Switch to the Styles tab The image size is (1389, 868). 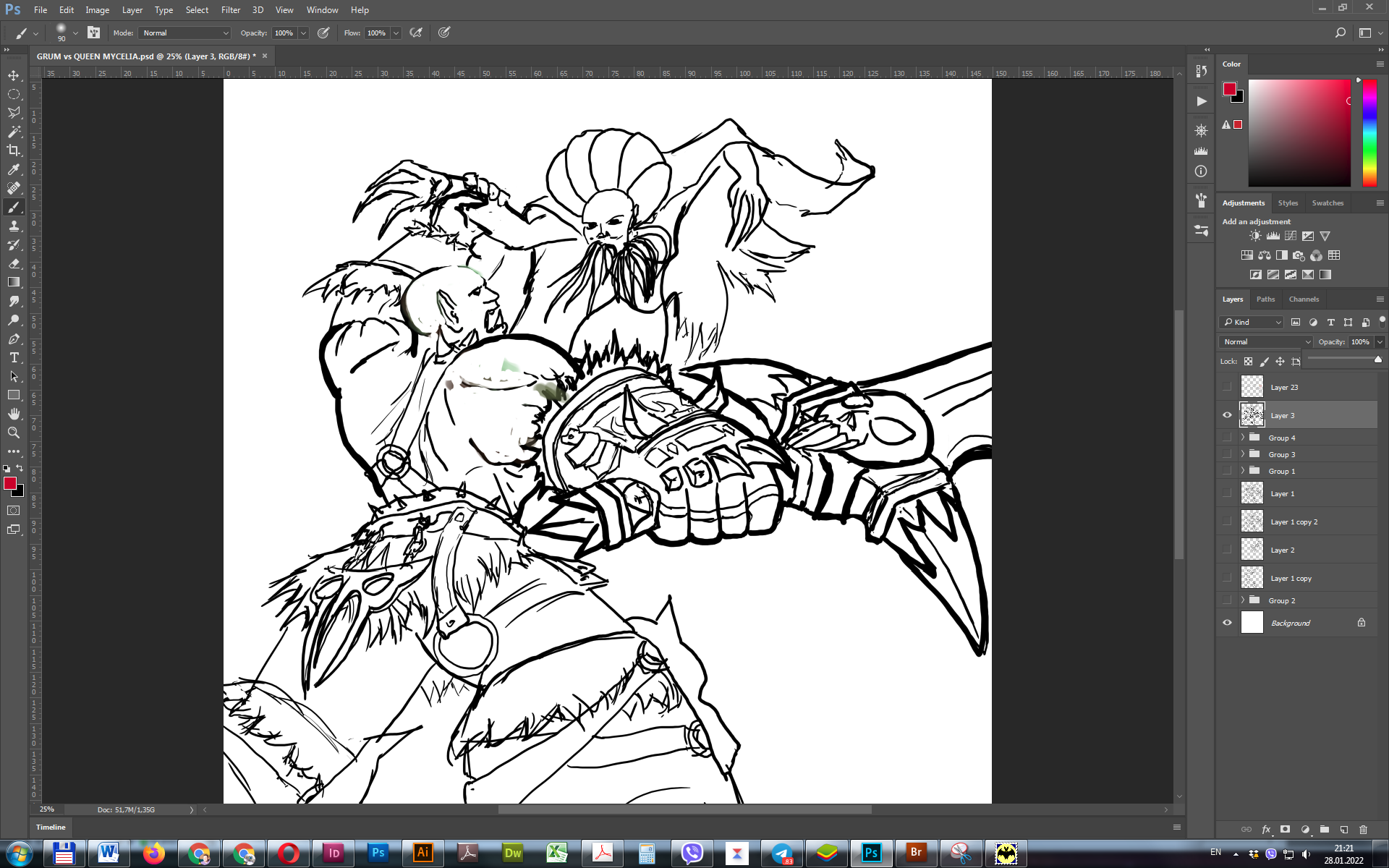point(1288,203)
